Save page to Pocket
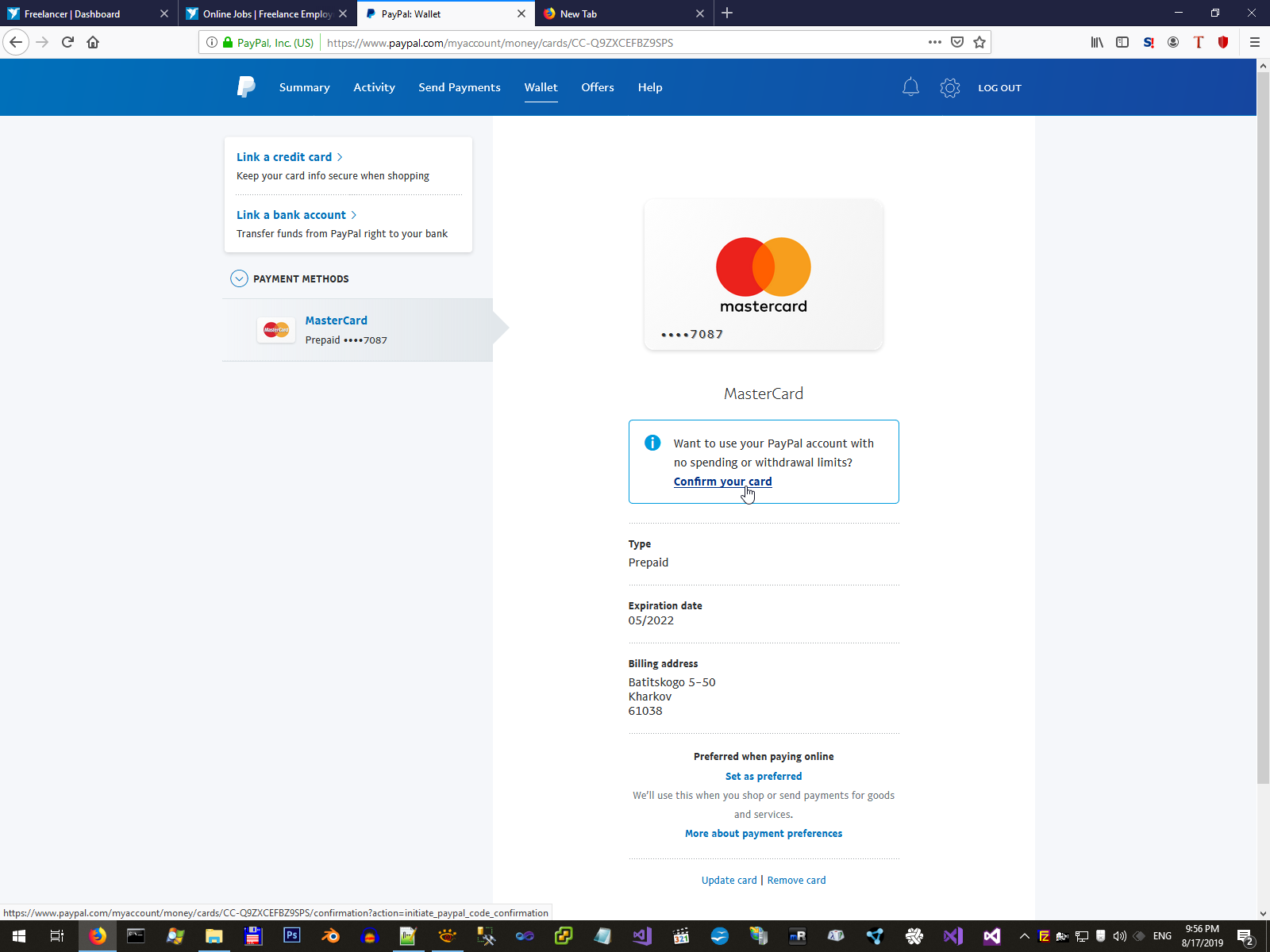The image size is (1270, 952). point(957,42)
